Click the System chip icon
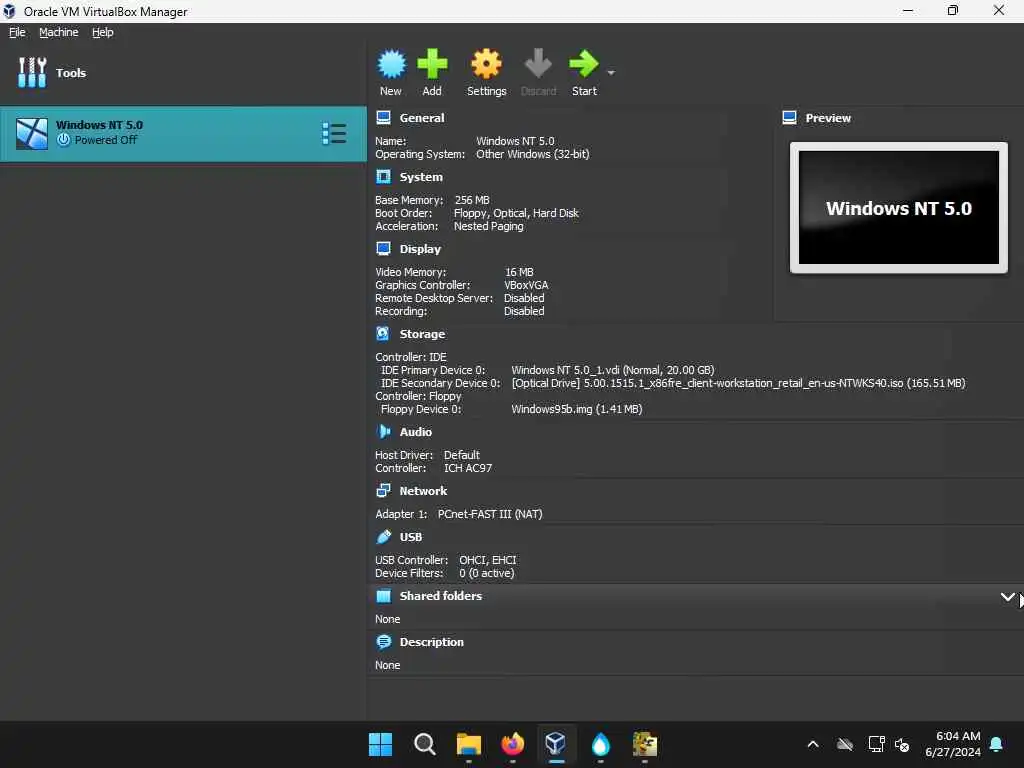1024x768 pixels. (383, 176)
